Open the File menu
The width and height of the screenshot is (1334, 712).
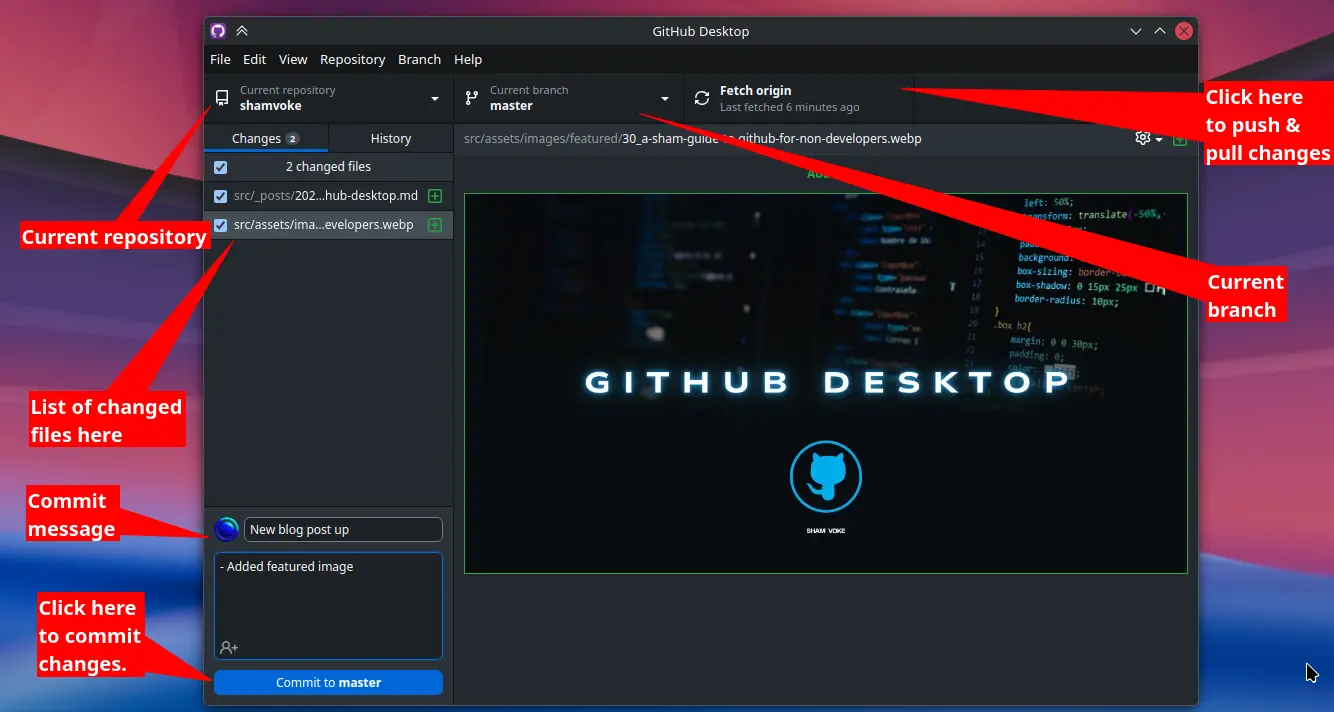click(220, 59)
